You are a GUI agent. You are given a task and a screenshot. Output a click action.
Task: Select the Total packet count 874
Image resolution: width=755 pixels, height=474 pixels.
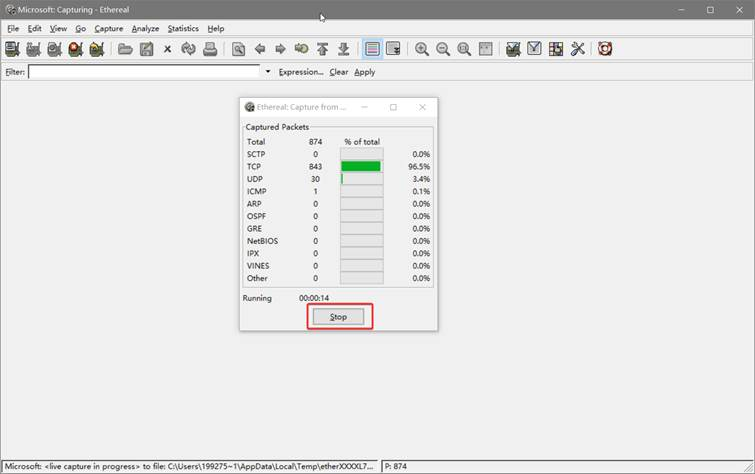[315, 142]
